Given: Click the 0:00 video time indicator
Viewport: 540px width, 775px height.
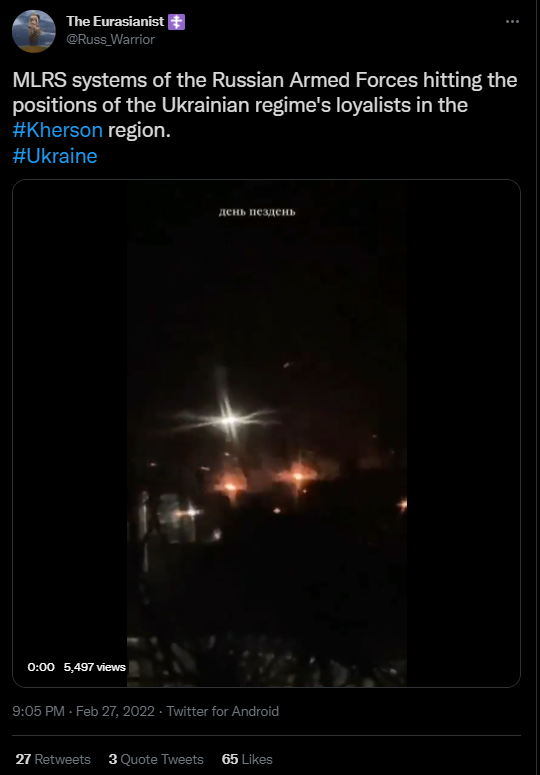Looking at the screenshot, I should click(x=41, y=667).
